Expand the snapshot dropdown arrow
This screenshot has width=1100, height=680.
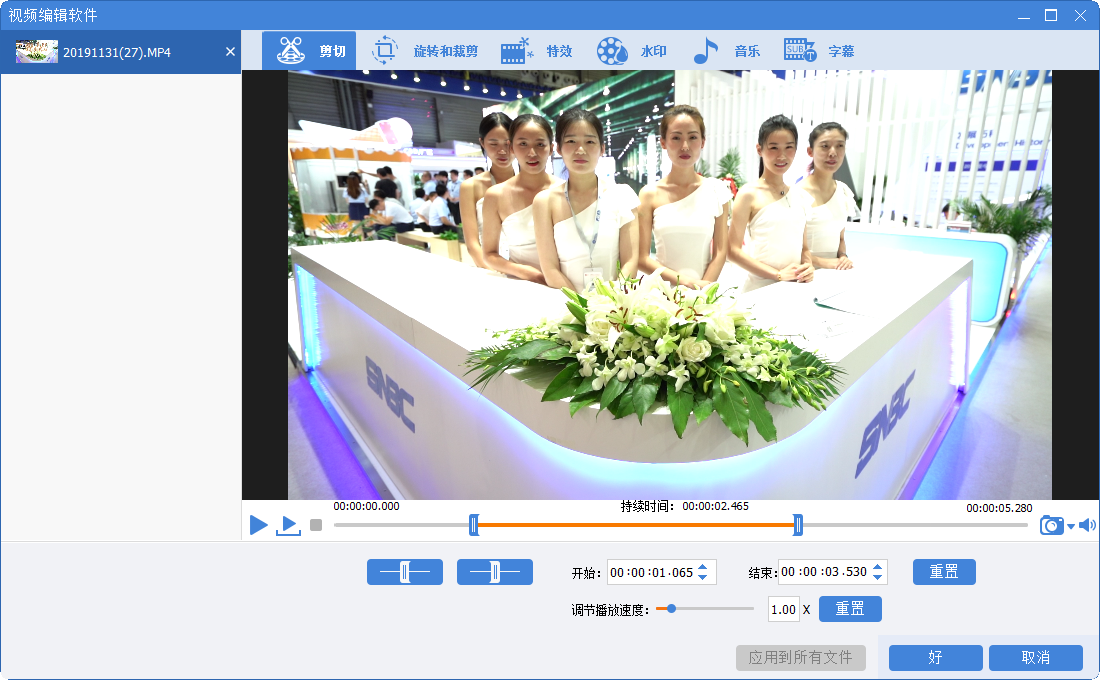pos(1071,526)
